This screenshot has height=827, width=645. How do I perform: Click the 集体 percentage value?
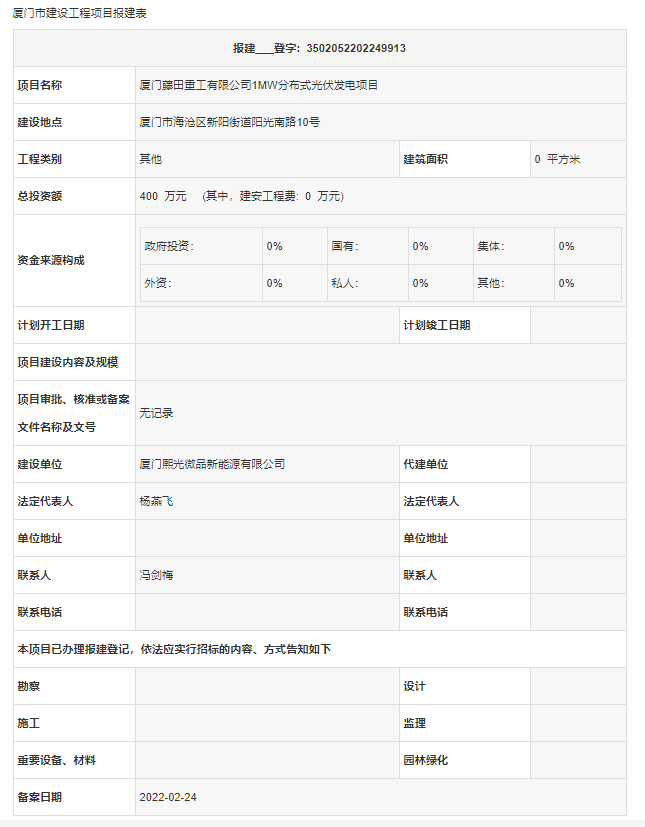(566, 246)
